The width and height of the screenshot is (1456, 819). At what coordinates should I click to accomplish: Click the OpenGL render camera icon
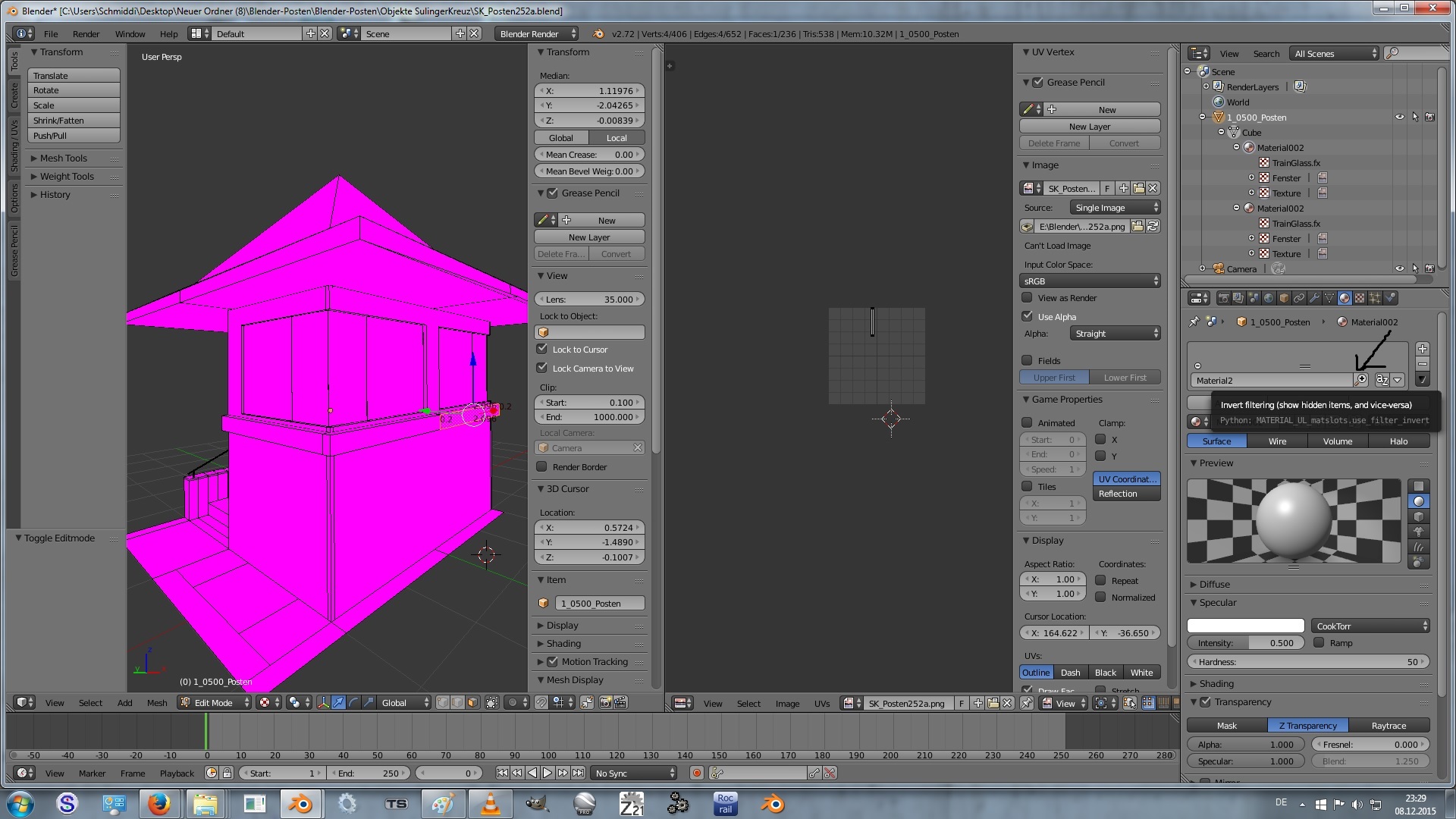[605, 703]
